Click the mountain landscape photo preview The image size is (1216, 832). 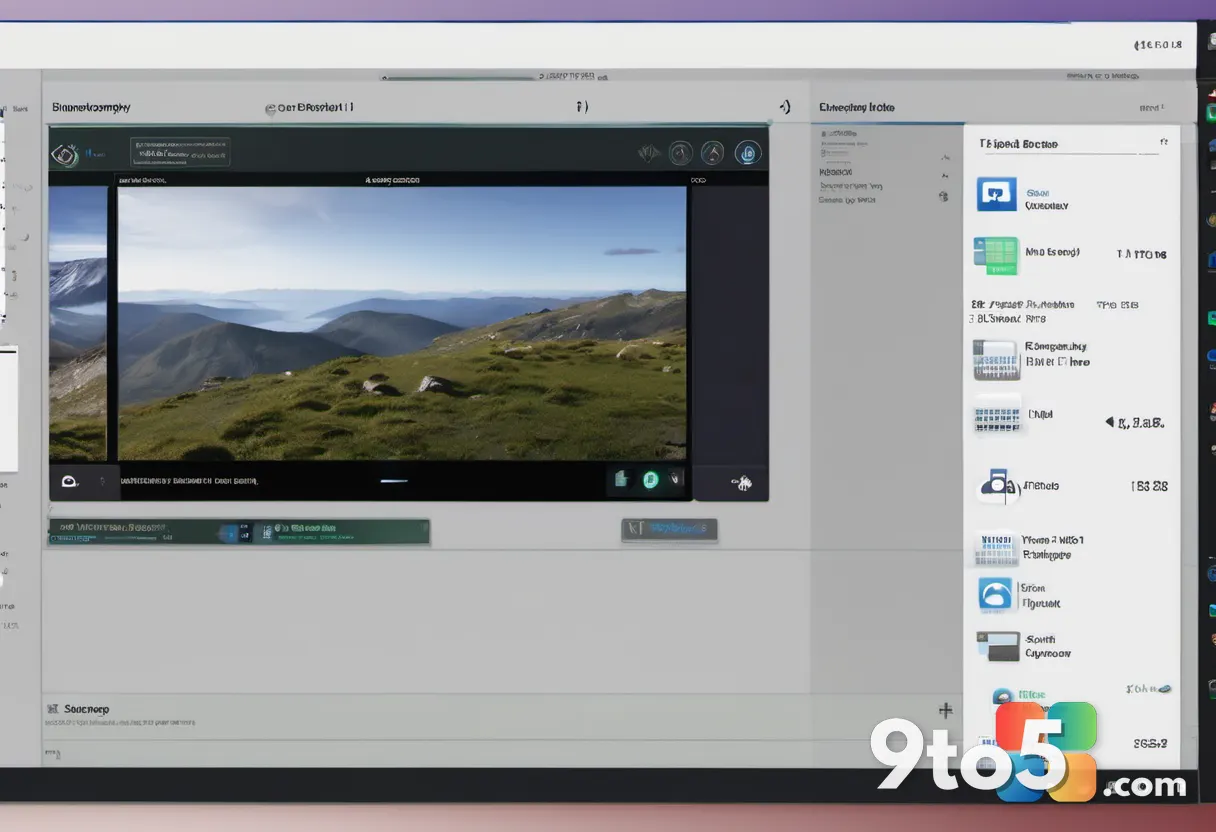(x=402, y=323)
